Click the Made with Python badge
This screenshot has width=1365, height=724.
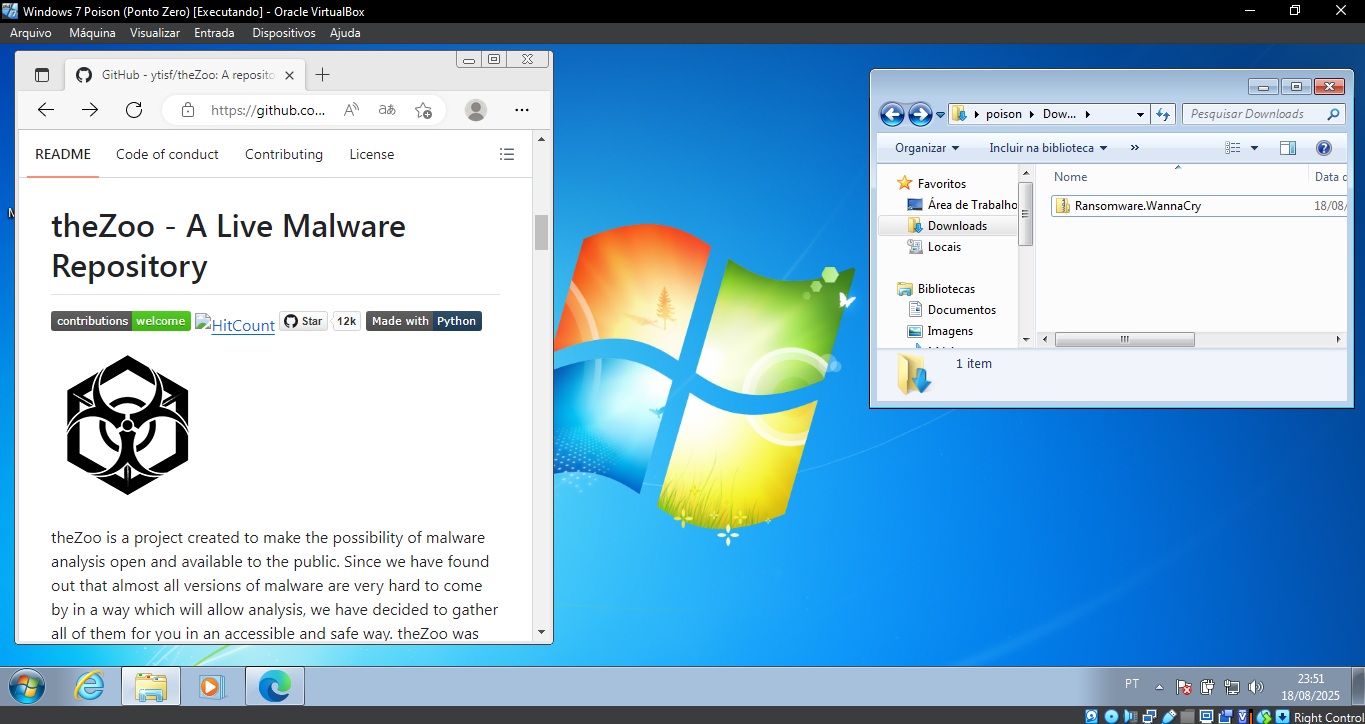(424, 321)
